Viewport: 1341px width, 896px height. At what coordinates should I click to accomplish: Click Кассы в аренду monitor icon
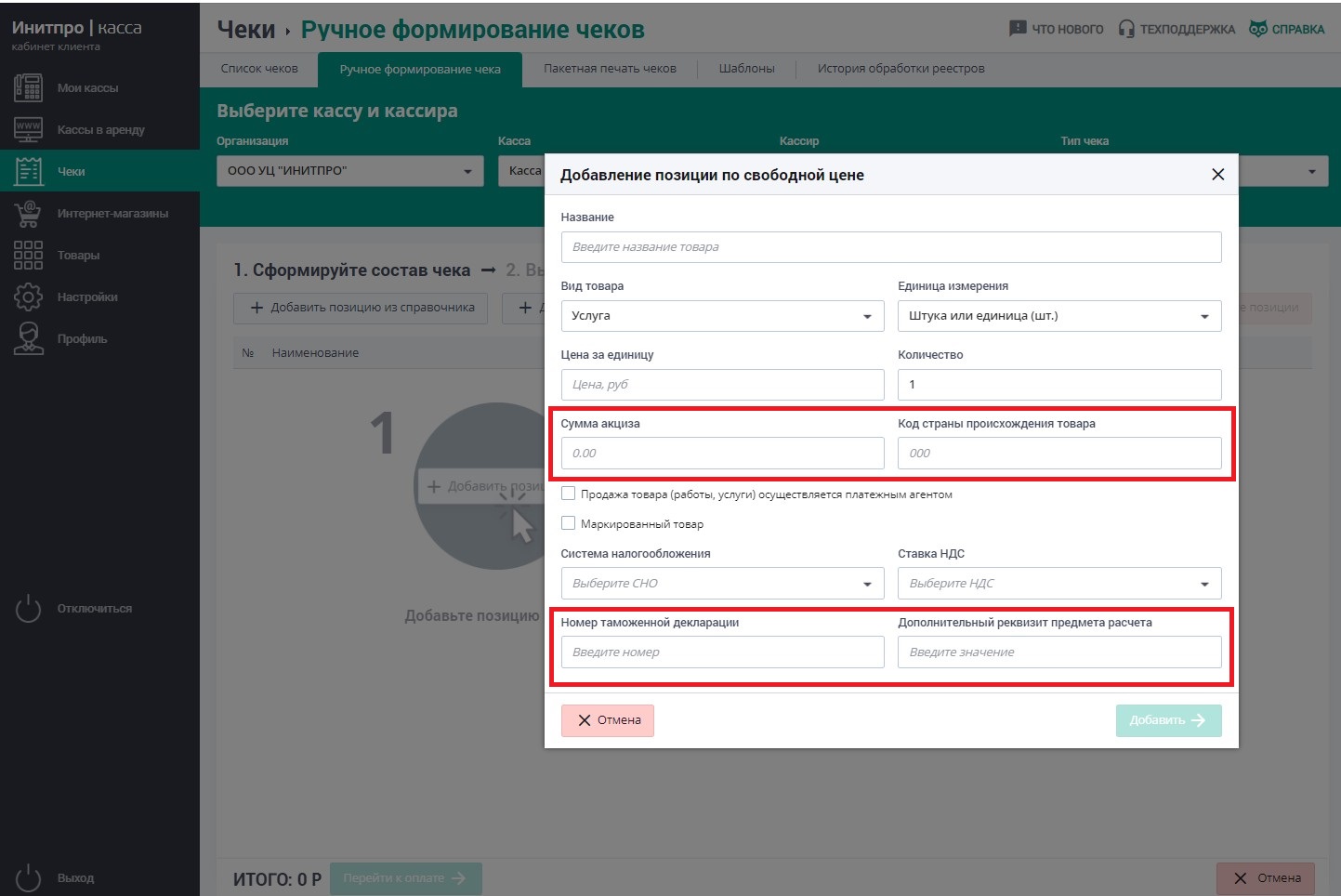click(x=28, y=129)
